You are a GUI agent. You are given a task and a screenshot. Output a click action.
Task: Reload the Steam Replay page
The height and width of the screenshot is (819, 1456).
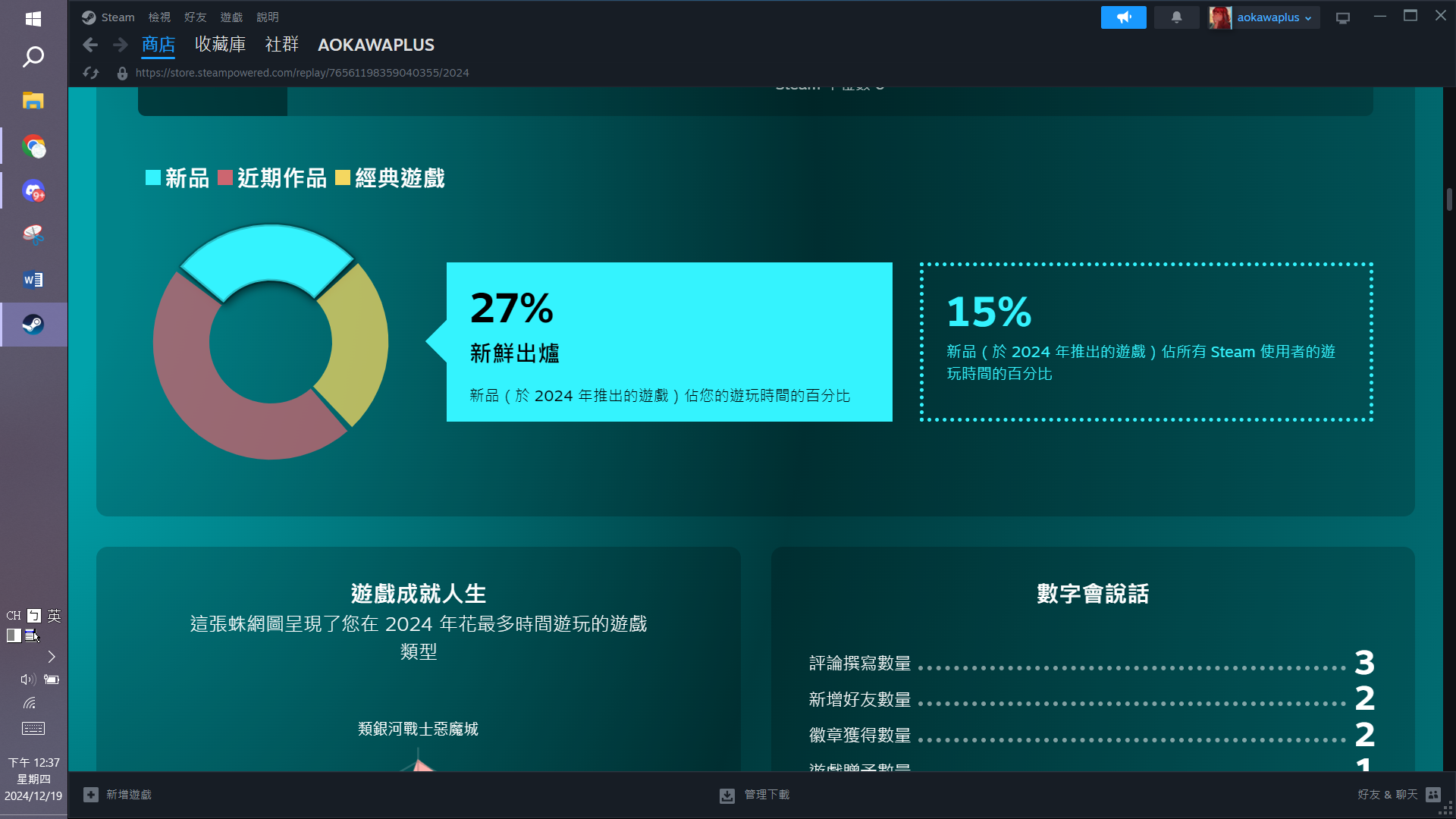91,73
